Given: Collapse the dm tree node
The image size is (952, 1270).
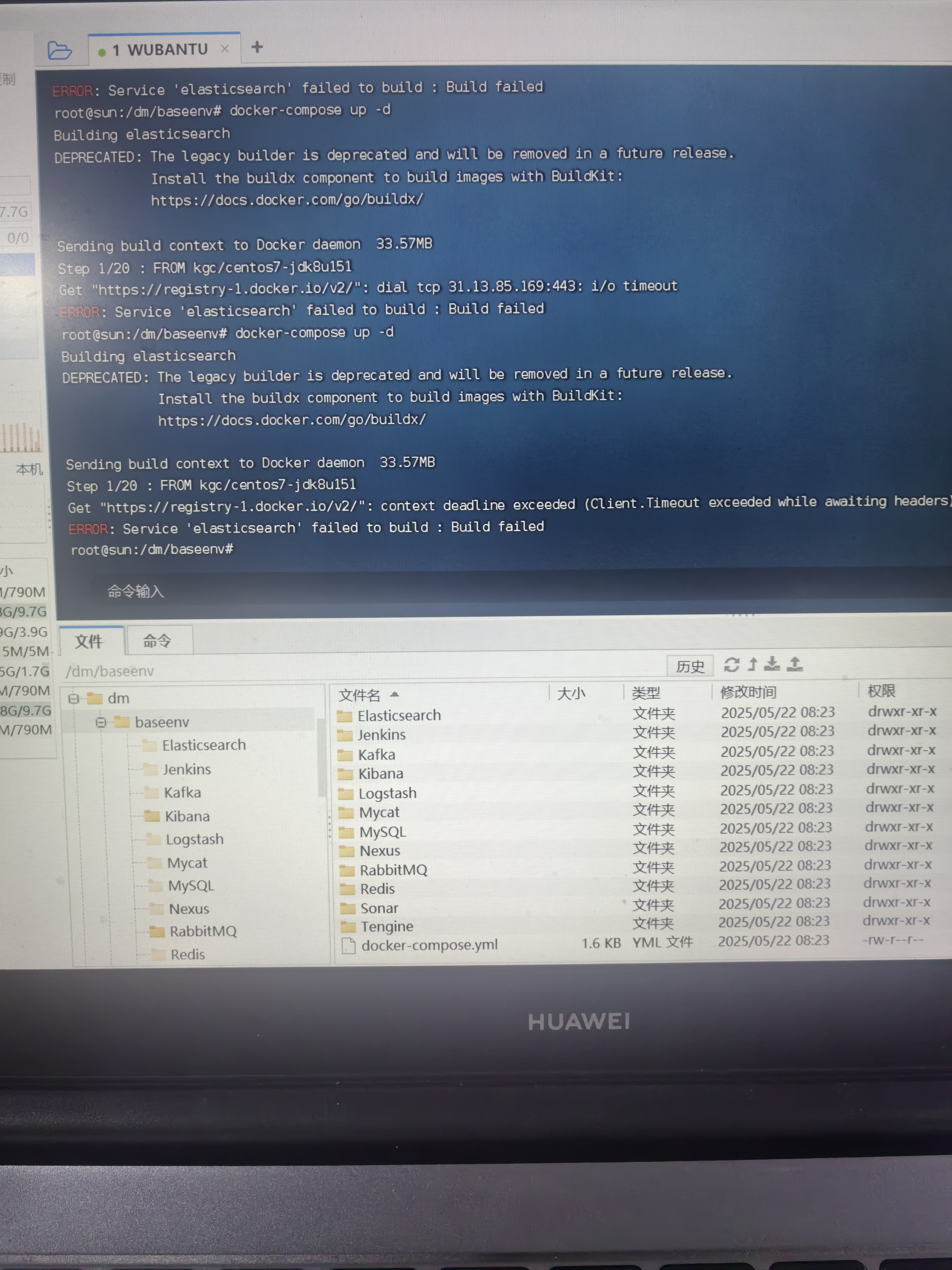Looking at the screenshot, I should tap(73, 699).
